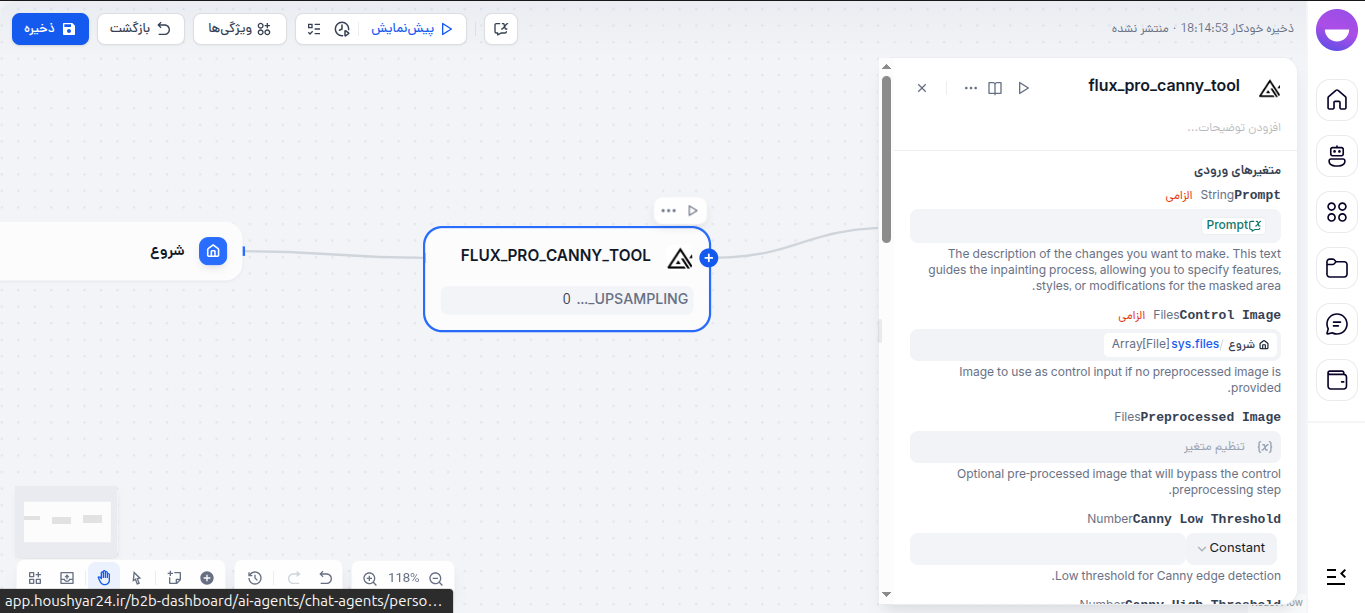Zoom in using the magnifier plus icon
Screen dimensions: 1365x613
click(369, 578)
